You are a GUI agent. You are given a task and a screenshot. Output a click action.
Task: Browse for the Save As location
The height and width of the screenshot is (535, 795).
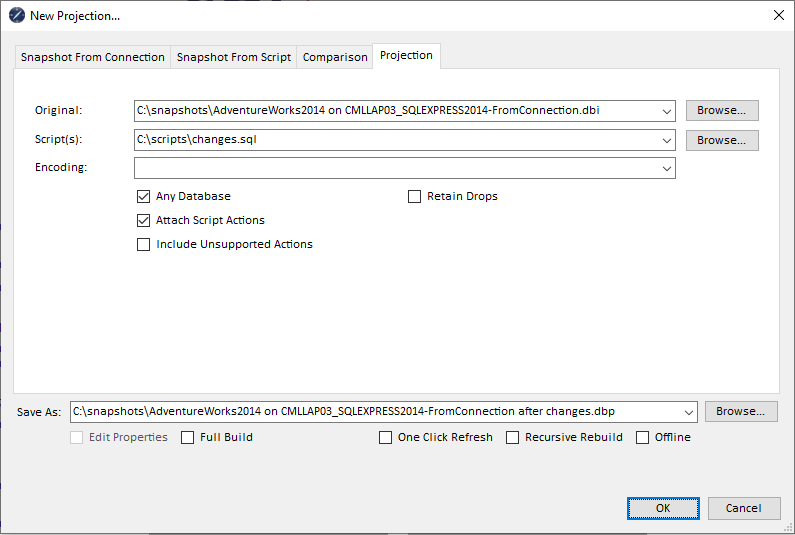(741, 411)
